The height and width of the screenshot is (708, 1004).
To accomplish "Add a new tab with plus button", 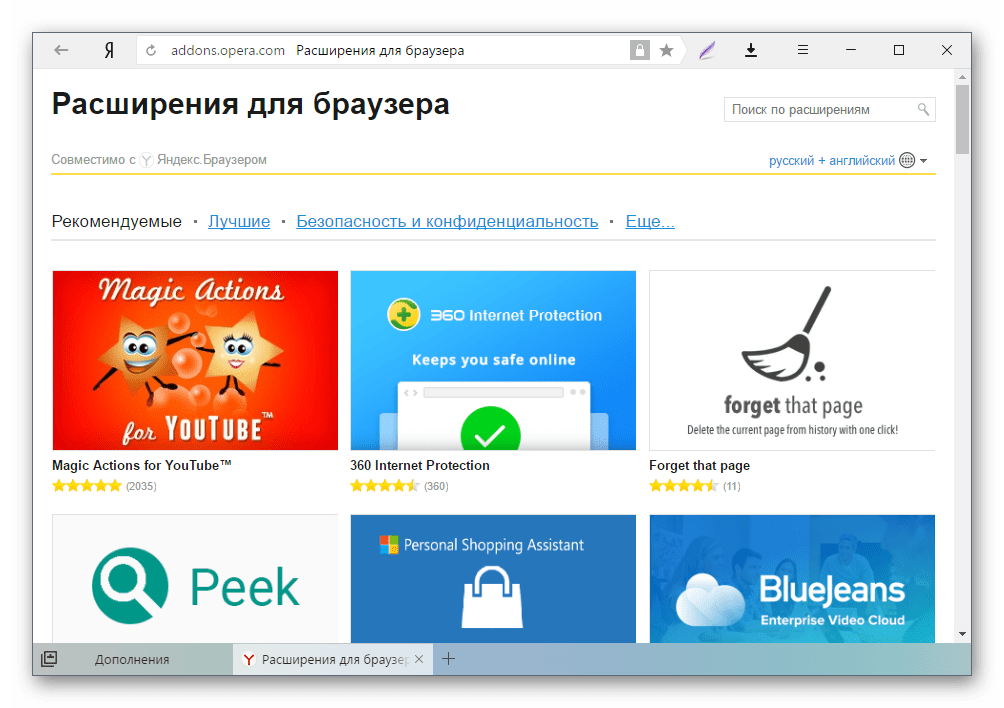I will pos(449,659).
